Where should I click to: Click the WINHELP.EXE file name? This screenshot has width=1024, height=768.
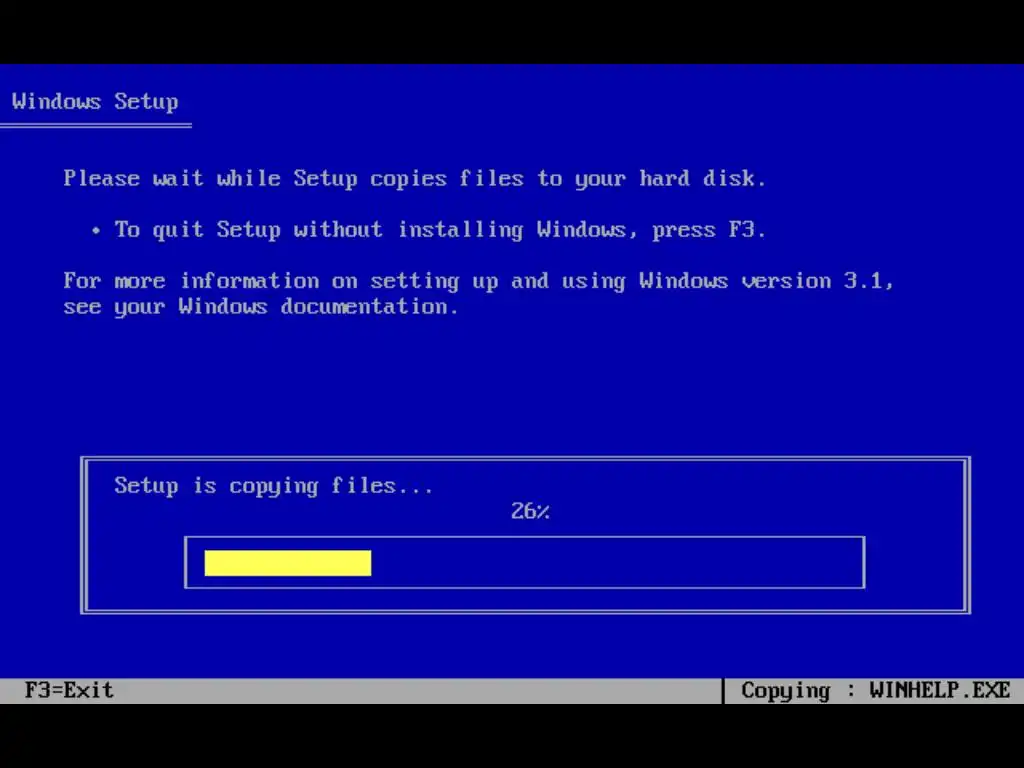coord(940,690)
